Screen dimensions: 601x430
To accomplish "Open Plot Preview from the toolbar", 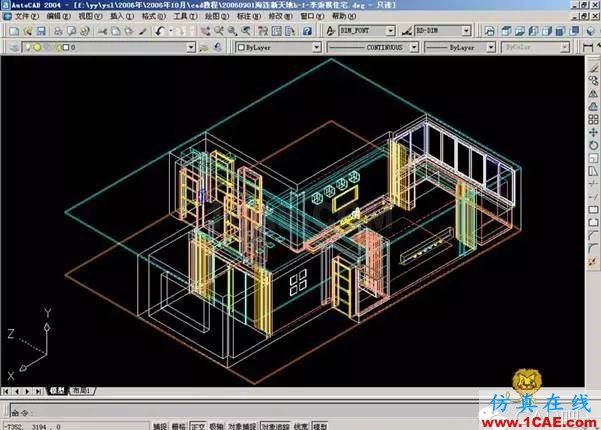I will pyautogui.click(x=71, y=31).
